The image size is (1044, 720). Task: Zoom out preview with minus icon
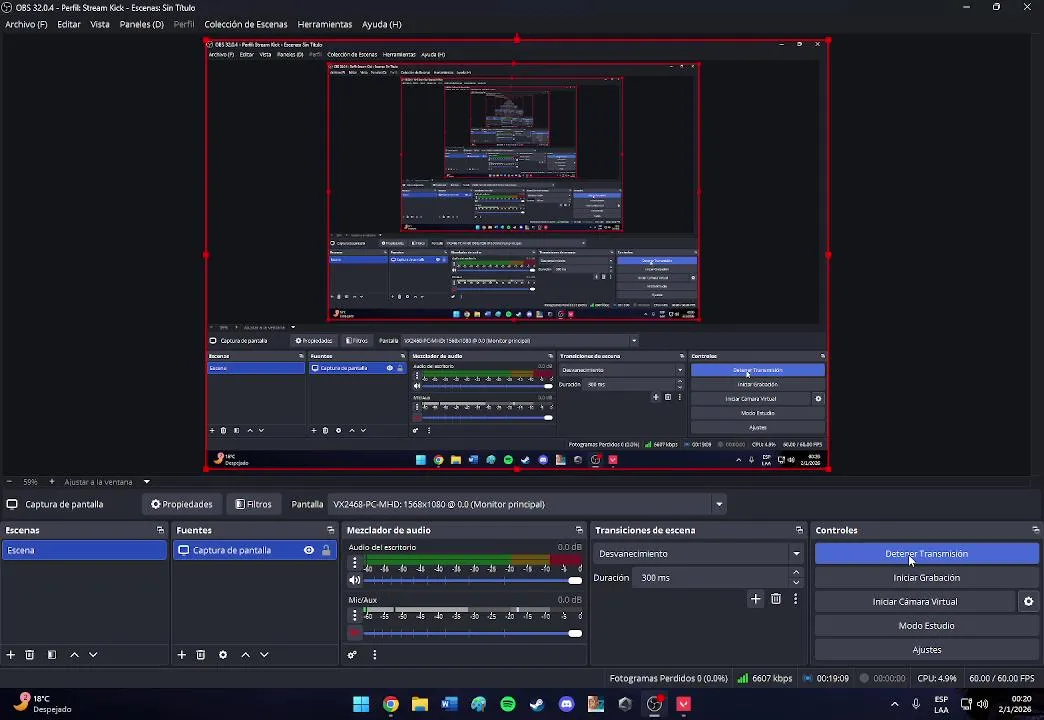click(x=9, y=482)
